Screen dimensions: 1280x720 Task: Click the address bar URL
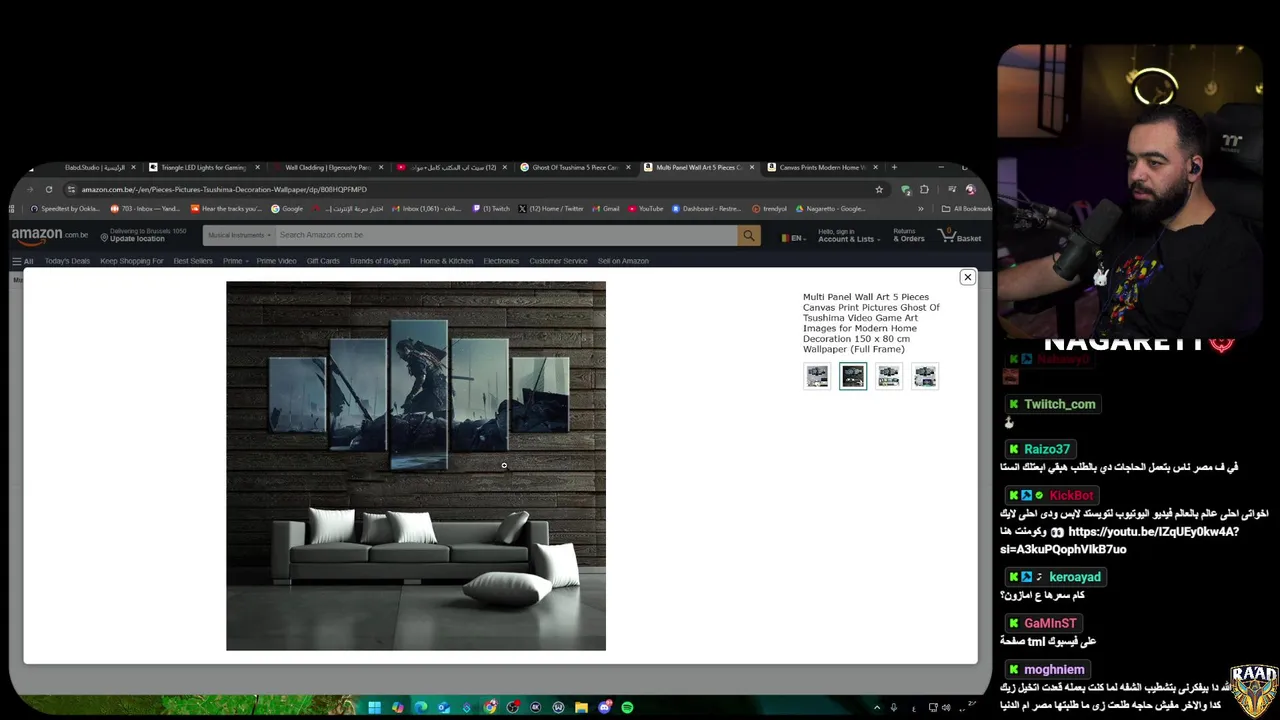tap(224, 189)
